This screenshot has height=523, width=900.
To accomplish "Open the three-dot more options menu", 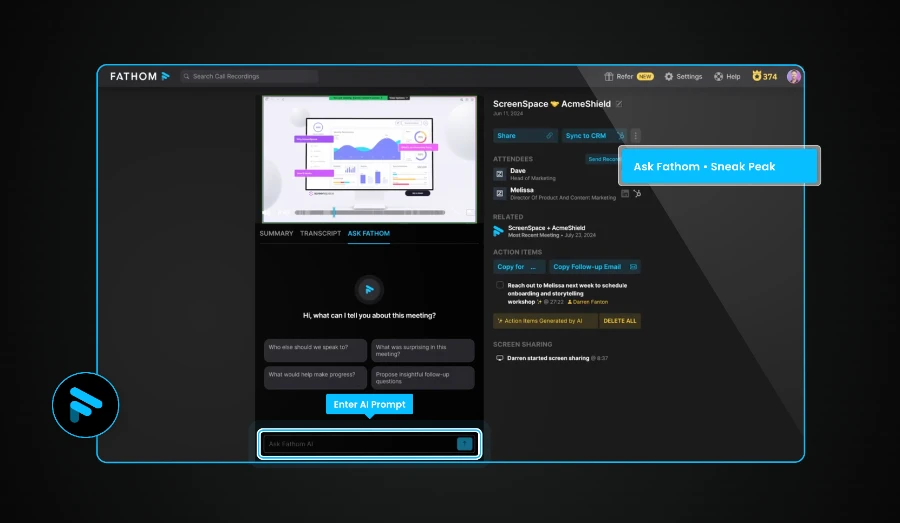I will 635,135.
